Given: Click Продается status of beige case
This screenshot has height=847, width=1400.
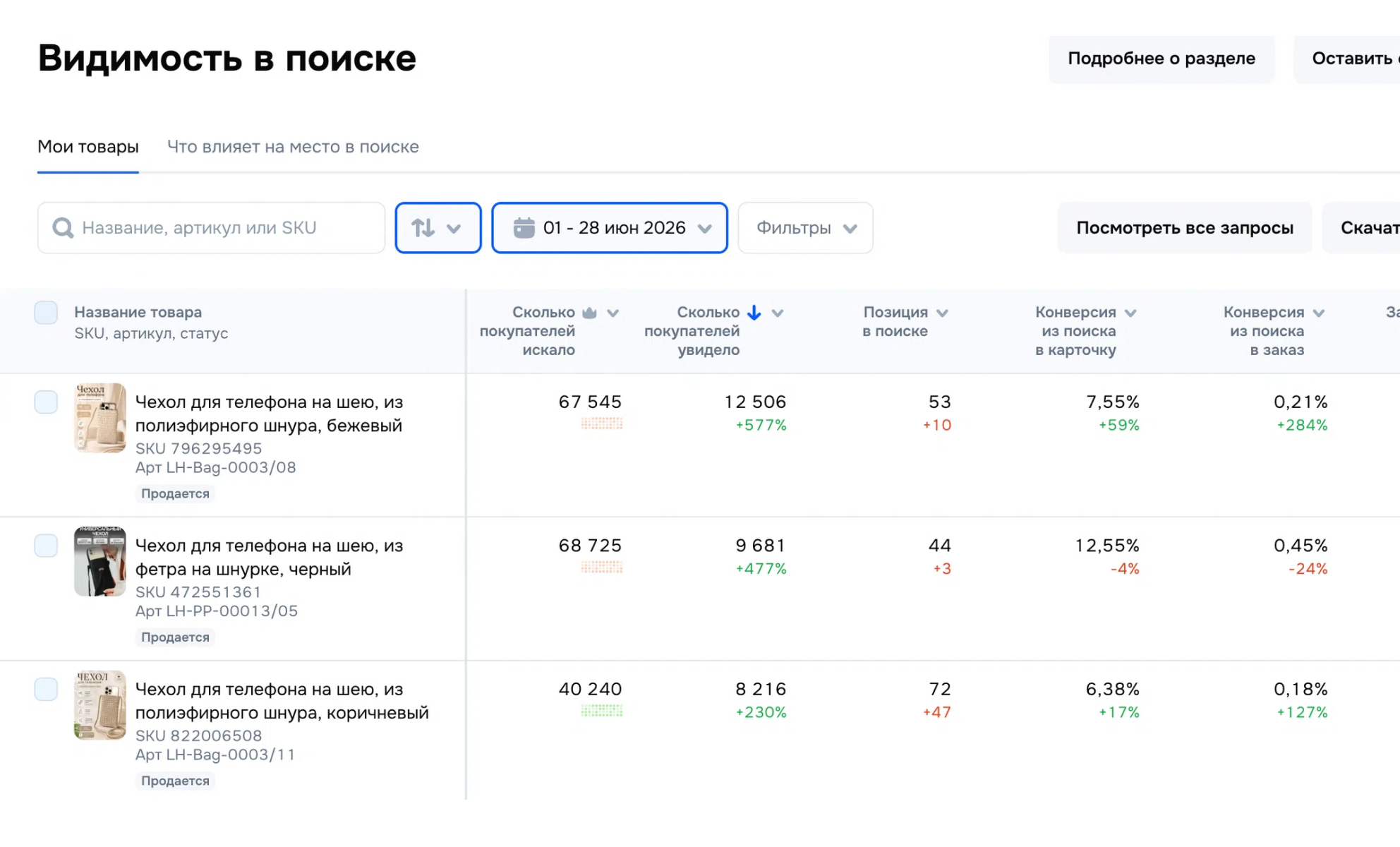Looking at the screenshot, I should click(175, 493).
